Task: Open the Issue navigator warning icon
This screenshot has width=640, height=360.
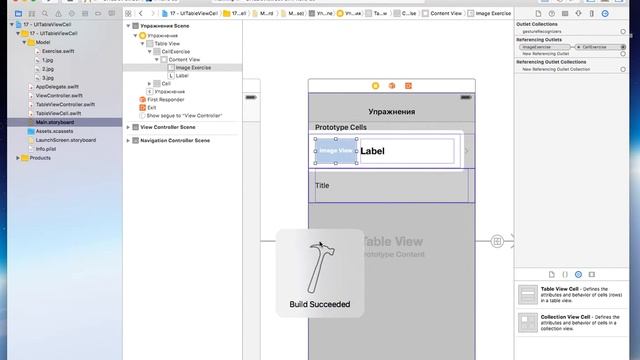Action: click(x=58, y=13)
